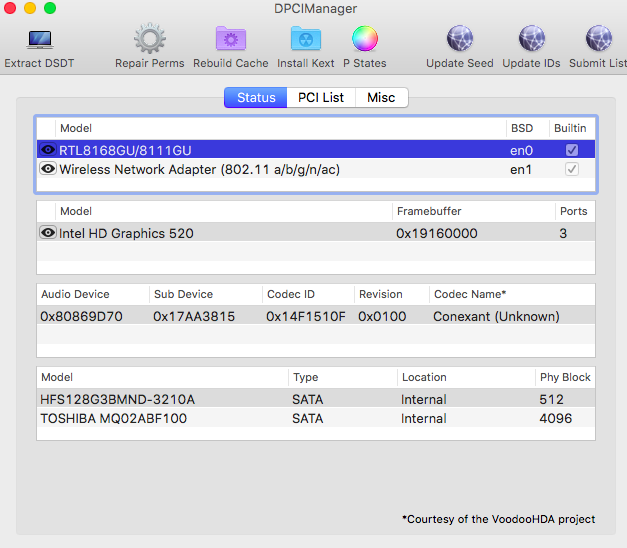Select the TOSHIBA MQ02ABF100 drive row
627x548 pixels.
(x=316, y=418)
